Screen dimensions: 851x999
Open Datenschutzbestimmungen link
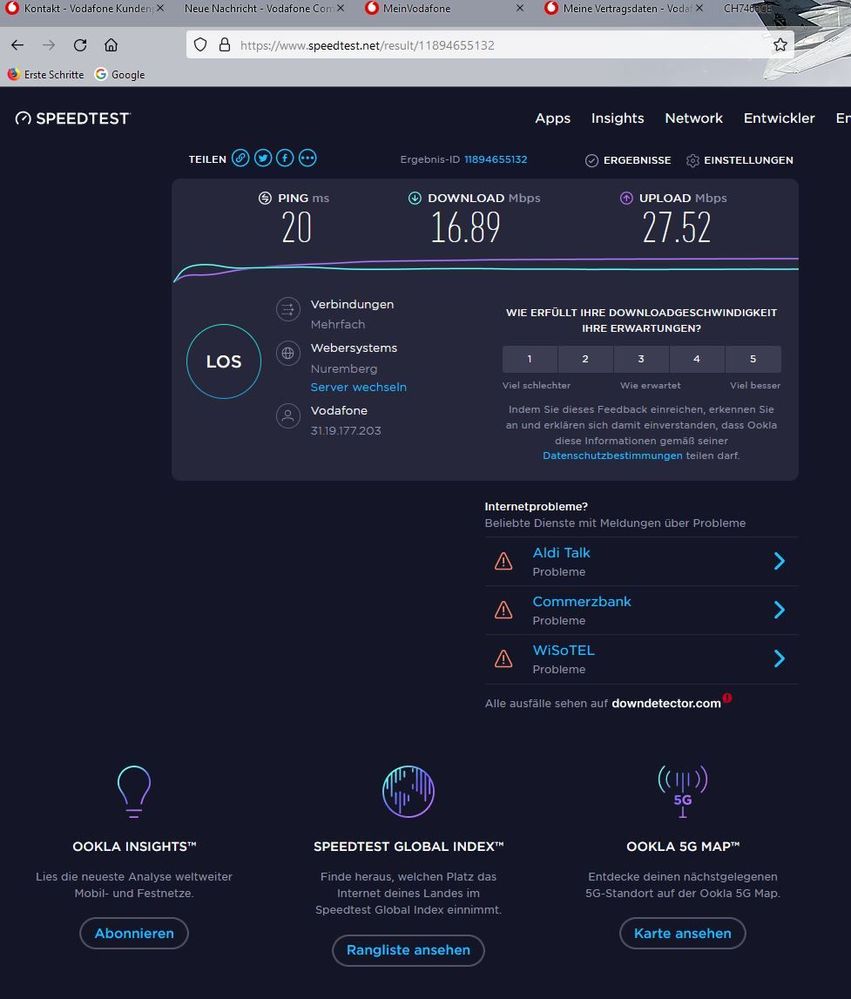click(x=612, y=456)
